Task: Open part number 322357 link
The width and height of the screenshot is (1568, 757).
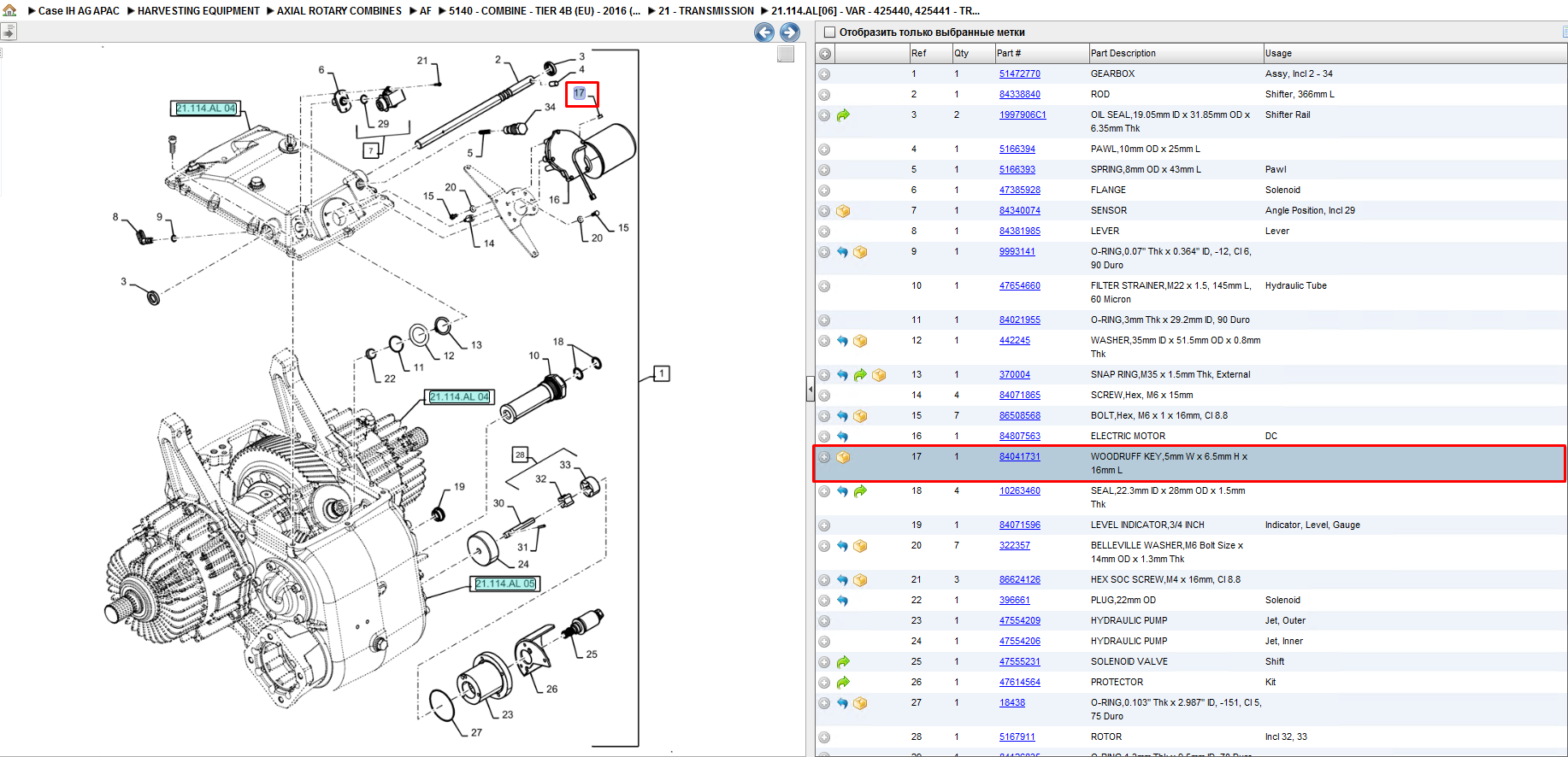Action: [1015, 546]
